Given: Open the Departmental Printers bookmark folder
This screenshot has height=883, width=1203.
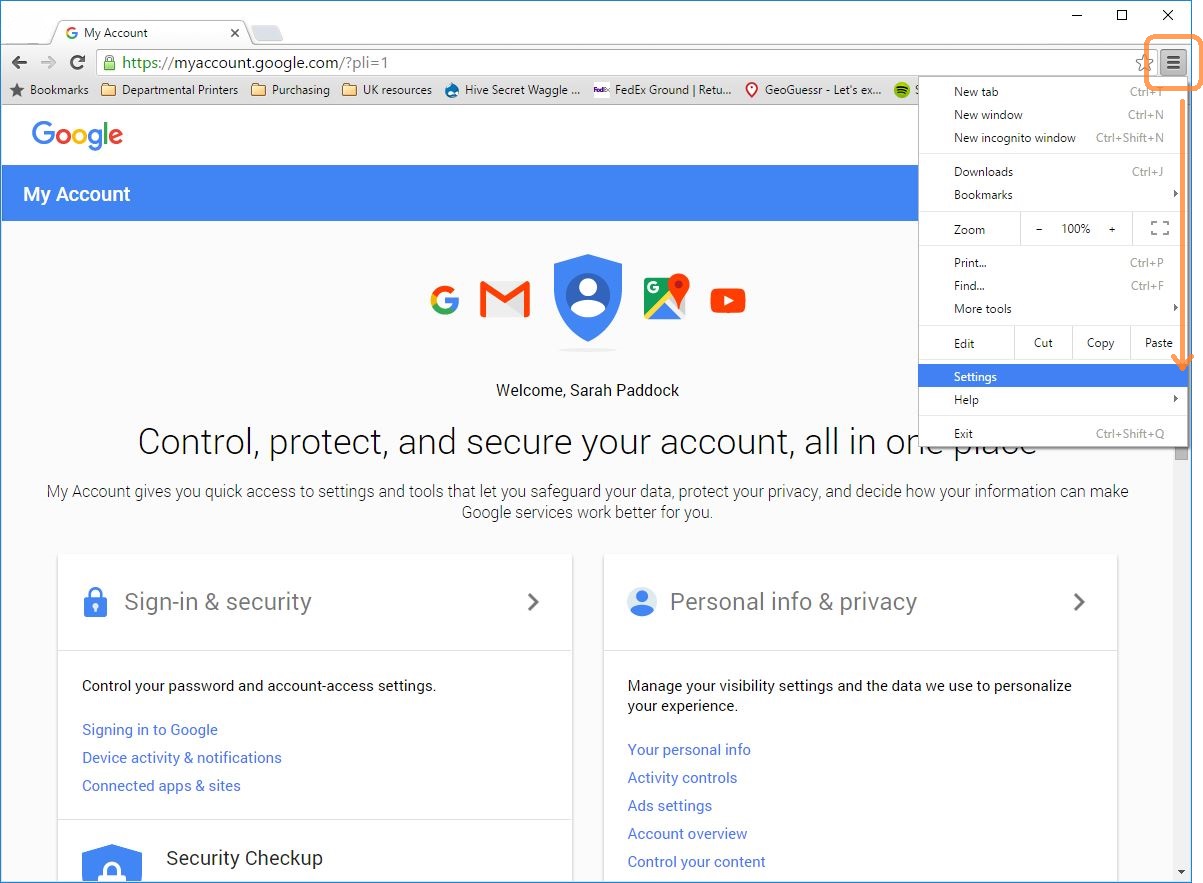Looking at the screenshot, I should tap(170, 90).
